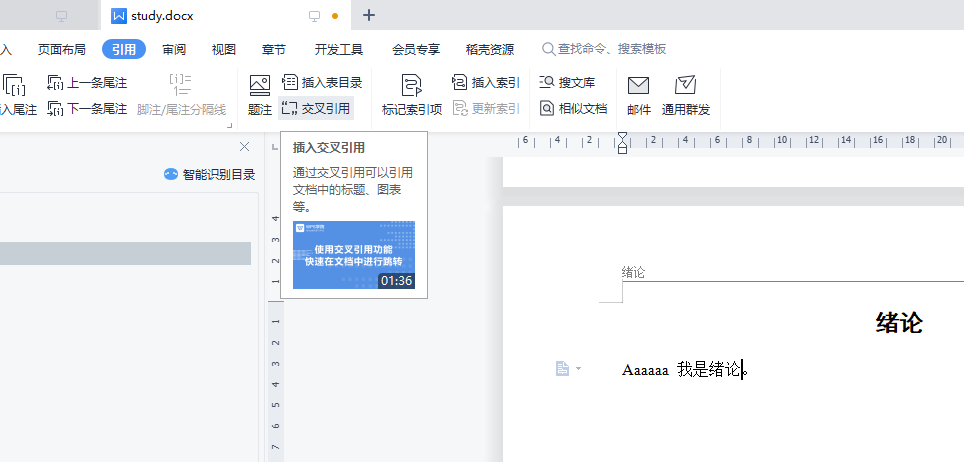The height and width of the screenshot is (462, 964).
Task: Go to previous endnote (上一条尾注)
Action: [87, 82]
